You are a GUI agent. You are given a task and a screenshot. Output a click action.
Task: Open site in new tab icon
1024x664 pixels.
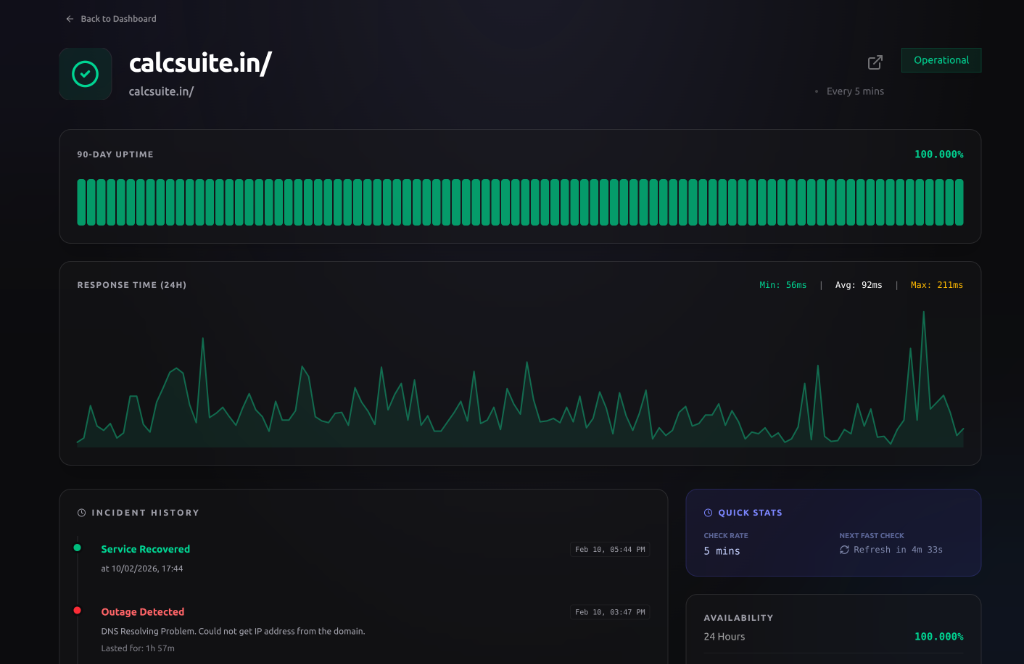875,62
